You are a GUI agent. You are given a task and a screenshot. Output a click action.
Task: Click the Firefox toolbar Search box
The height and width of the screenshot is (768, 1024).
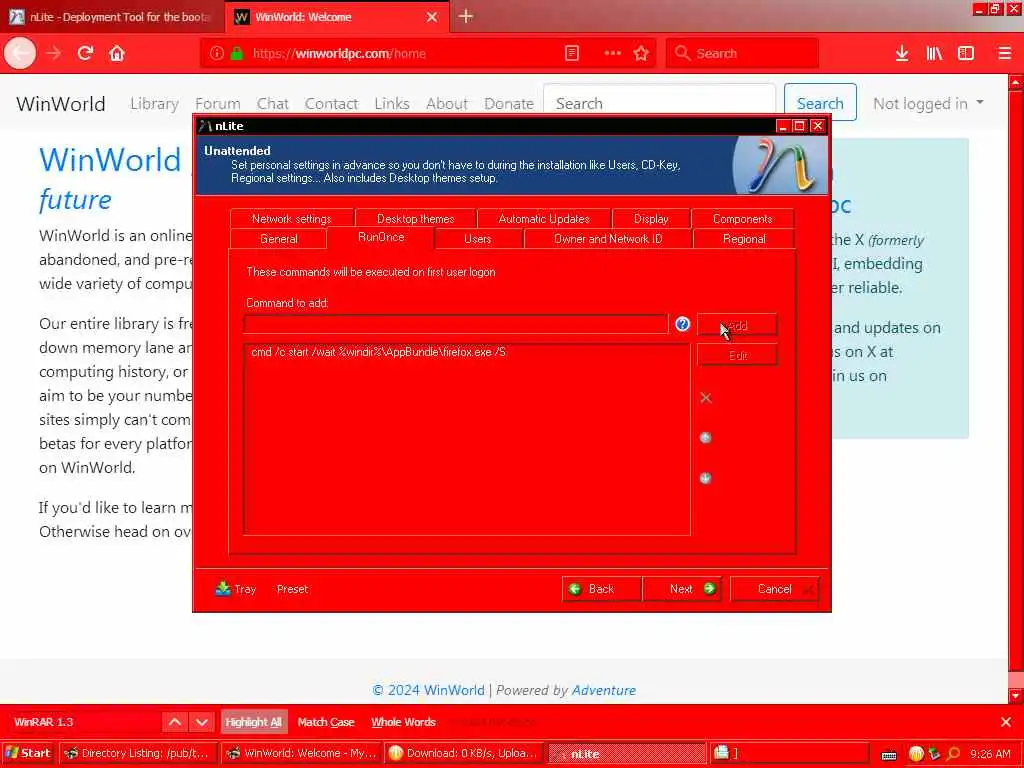tap(742, 53)
